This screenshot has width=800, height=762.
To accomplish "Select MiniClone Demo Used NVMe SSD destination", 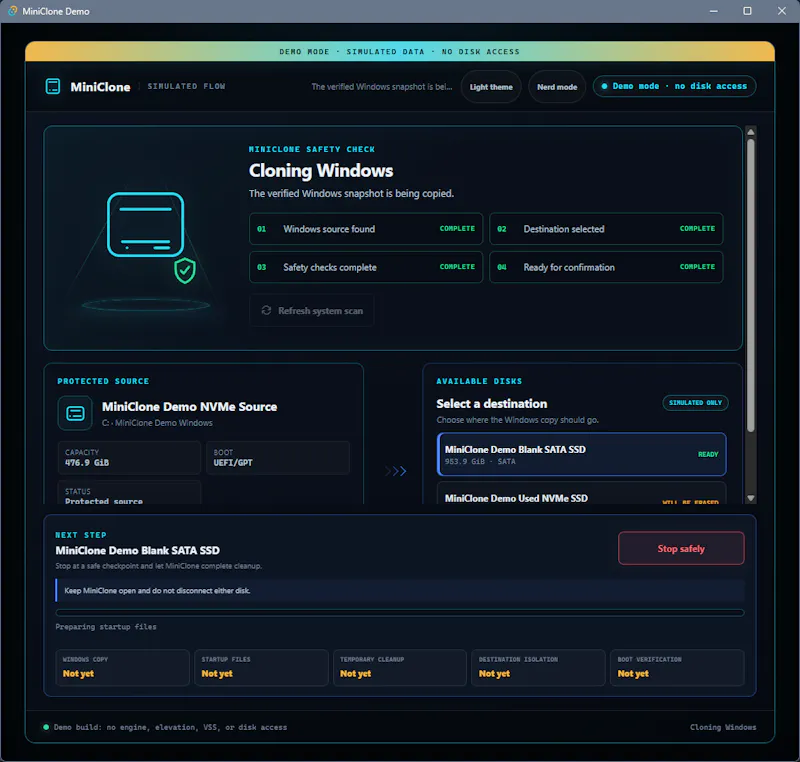I will pyautogui.click(x=582, y=493).
